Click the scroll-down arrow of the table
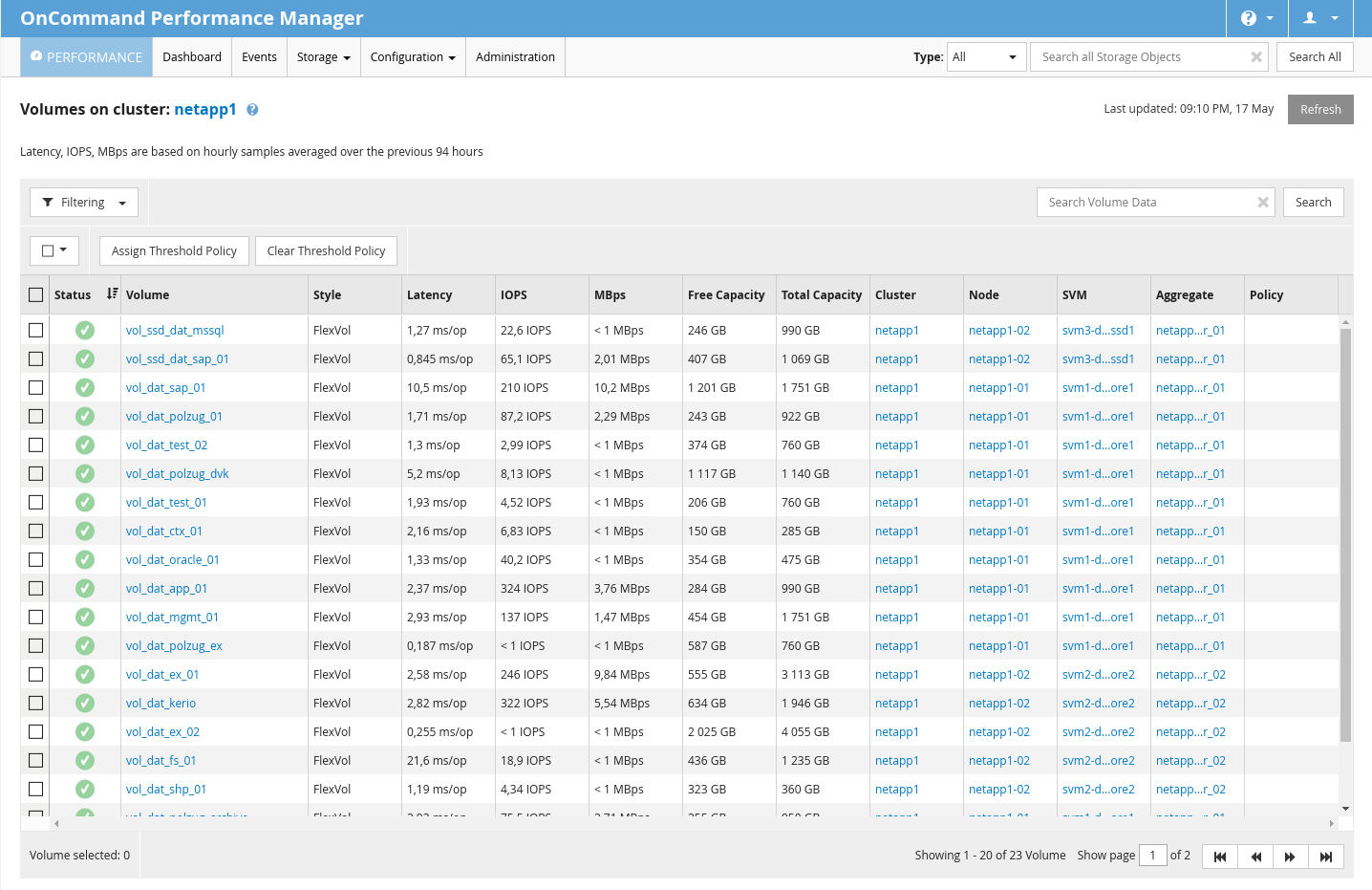Screen dimensions: 1372x890 tap(1345, 809)
